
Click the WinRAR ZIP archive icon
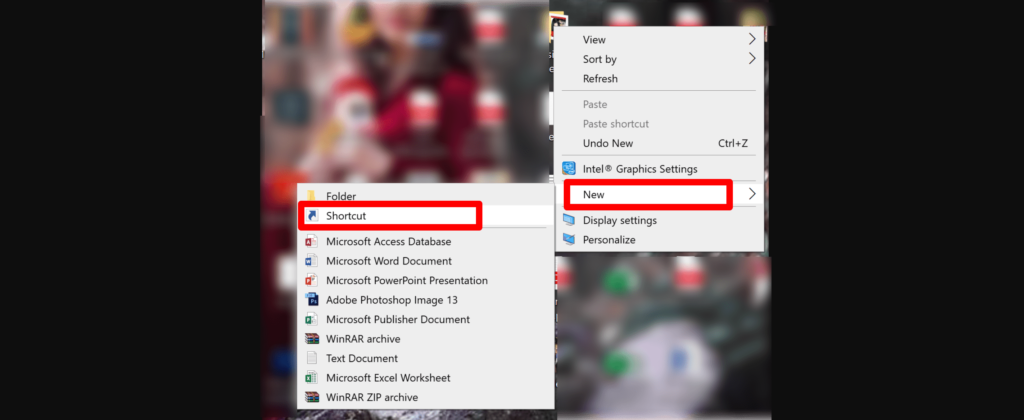[x=312, y=397]
